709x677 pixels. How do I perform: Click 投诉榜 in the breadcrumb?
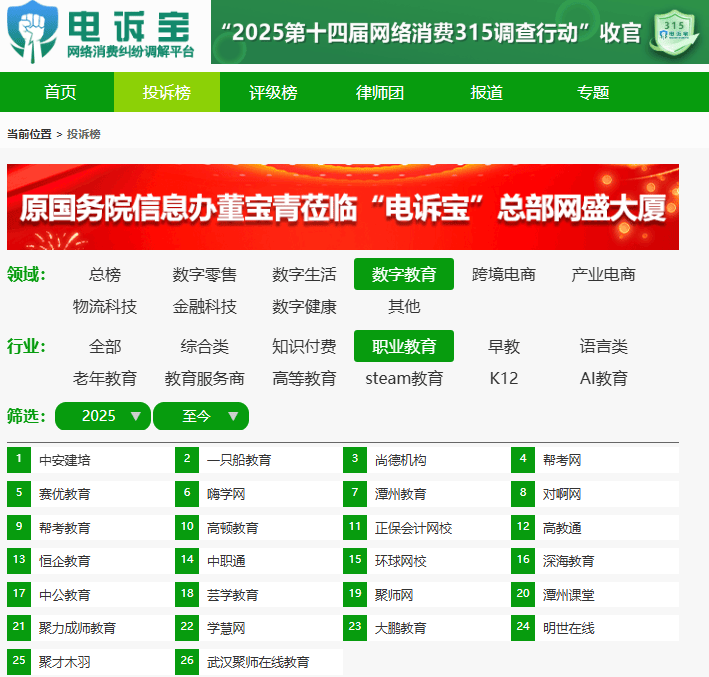tap(84, 134)
